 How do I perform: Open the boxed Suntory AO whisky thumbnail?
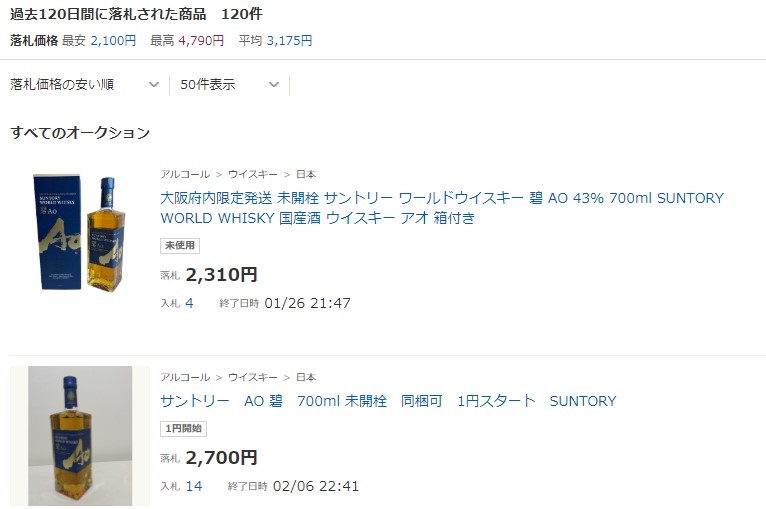tap(80, 233)
